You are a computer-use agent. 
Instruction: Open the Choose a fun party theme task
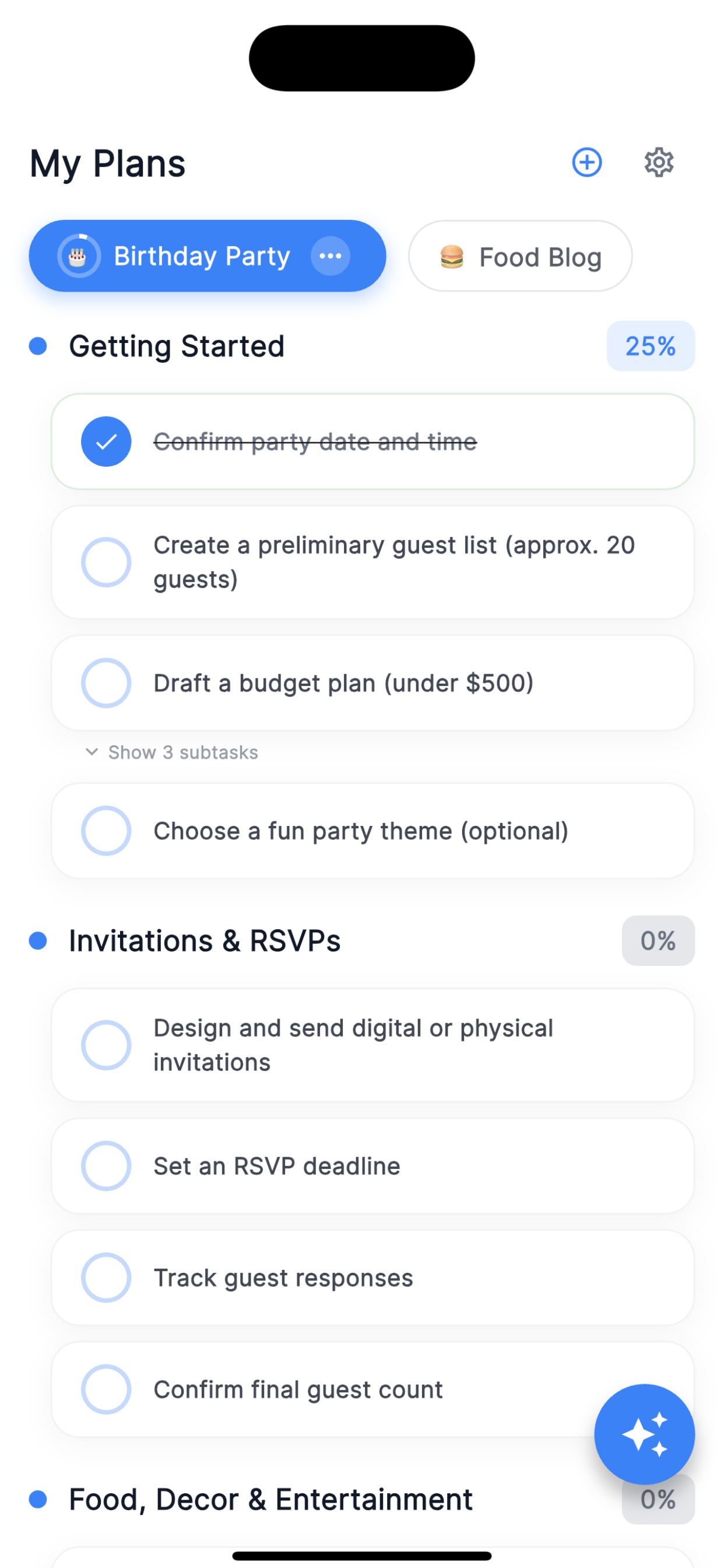coord(360,831)
